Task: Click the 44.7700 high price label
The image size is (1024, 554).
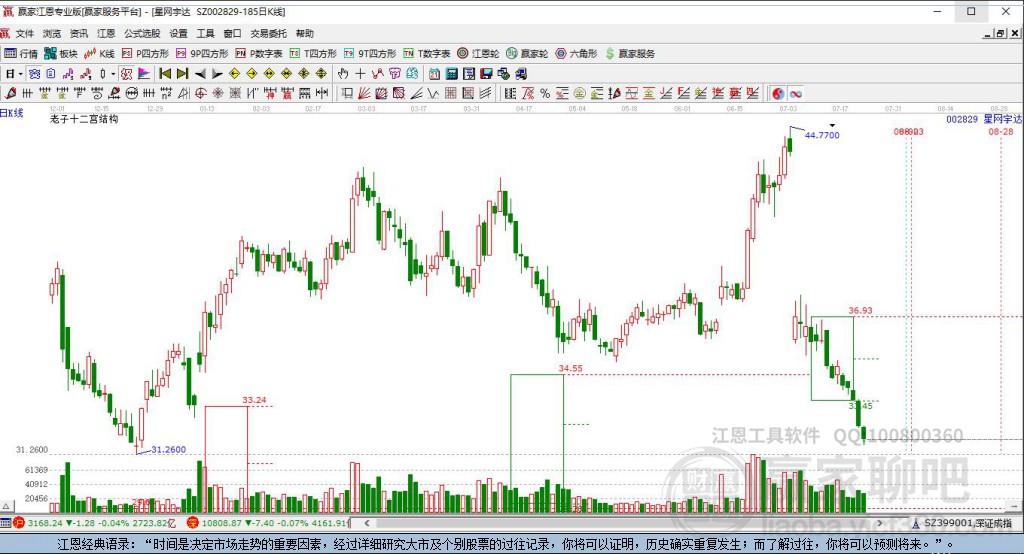Action: (x=822, y=135)
